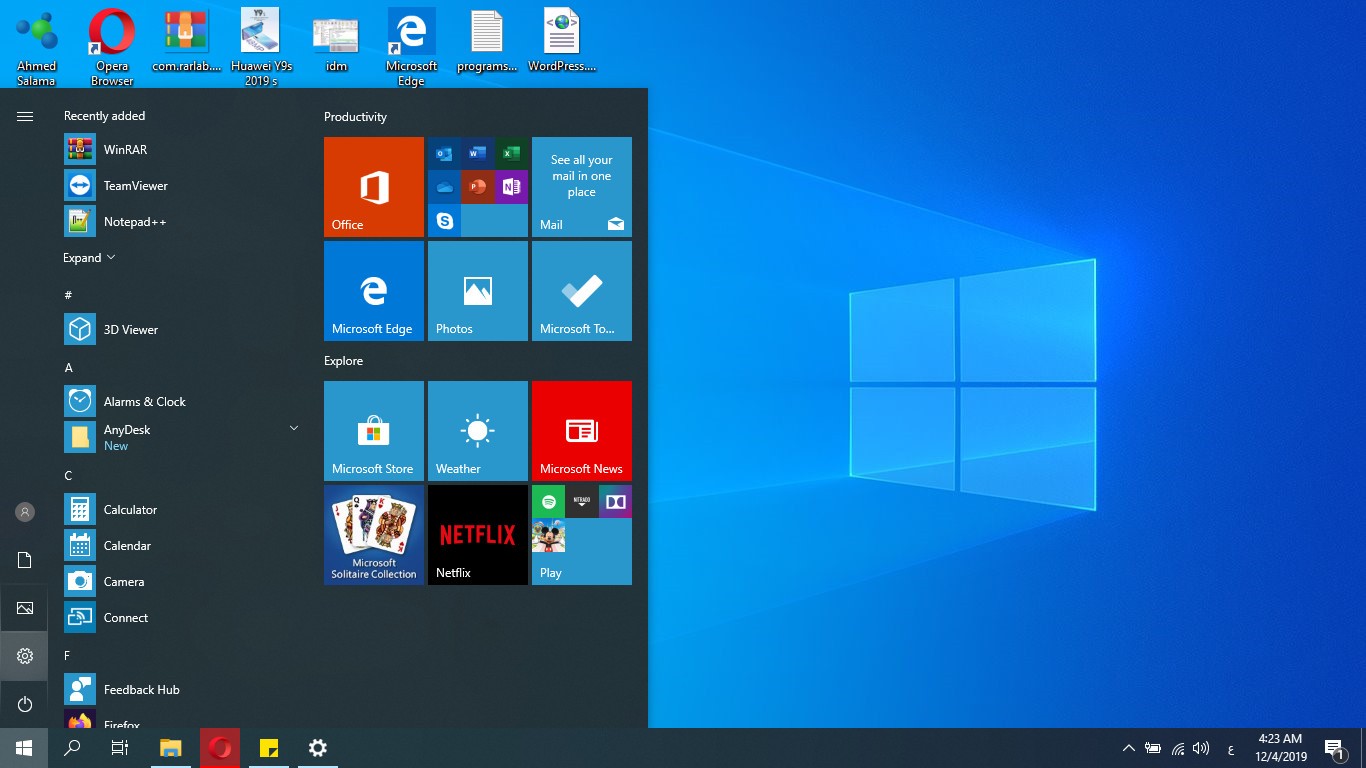This screenshot has height=768, width=1366.
Task: Open the Weather tile
Action: click(478, 431)
